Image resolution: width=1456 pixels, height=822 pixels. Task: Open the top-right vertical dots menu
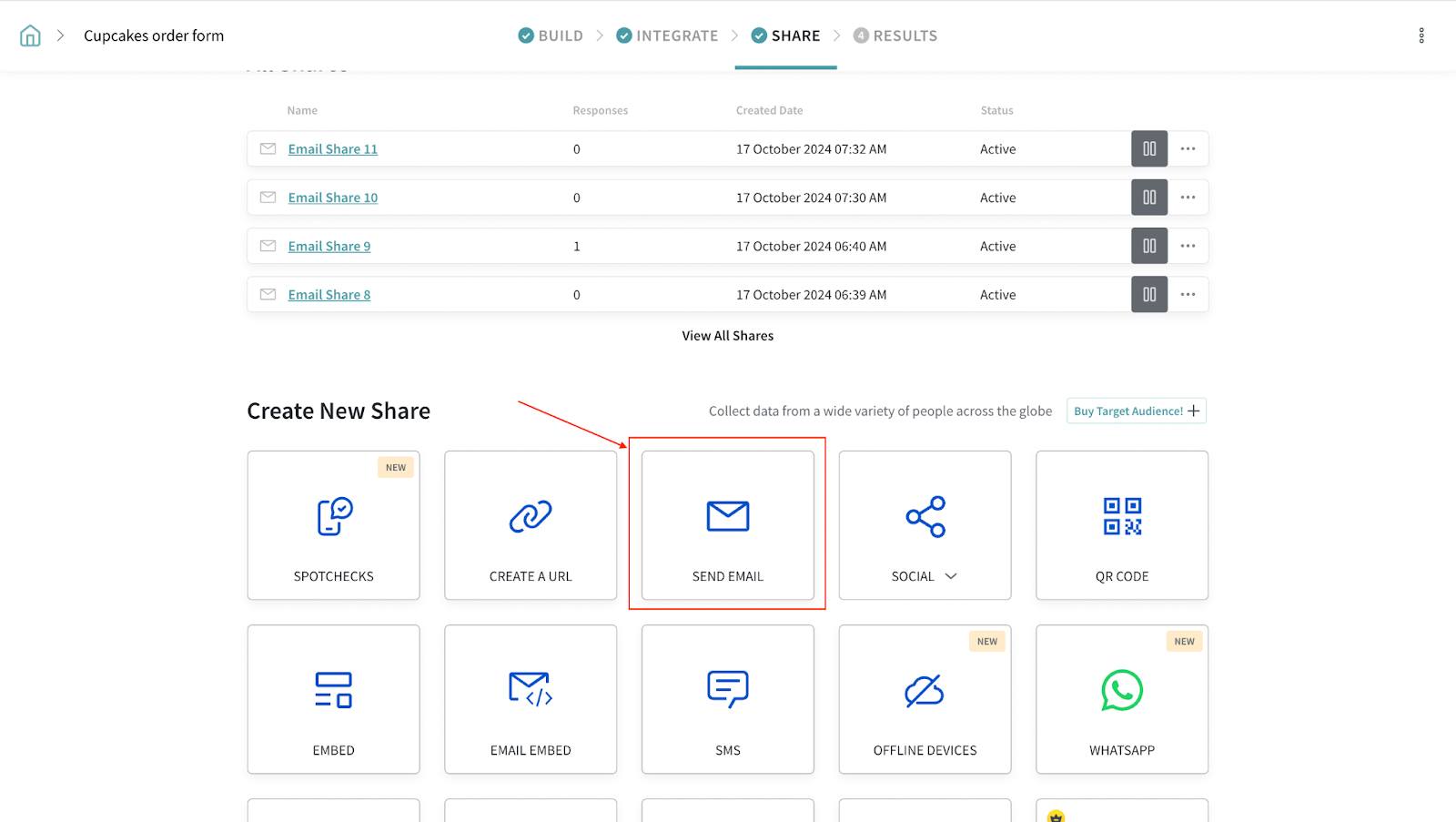(1421, 36)
